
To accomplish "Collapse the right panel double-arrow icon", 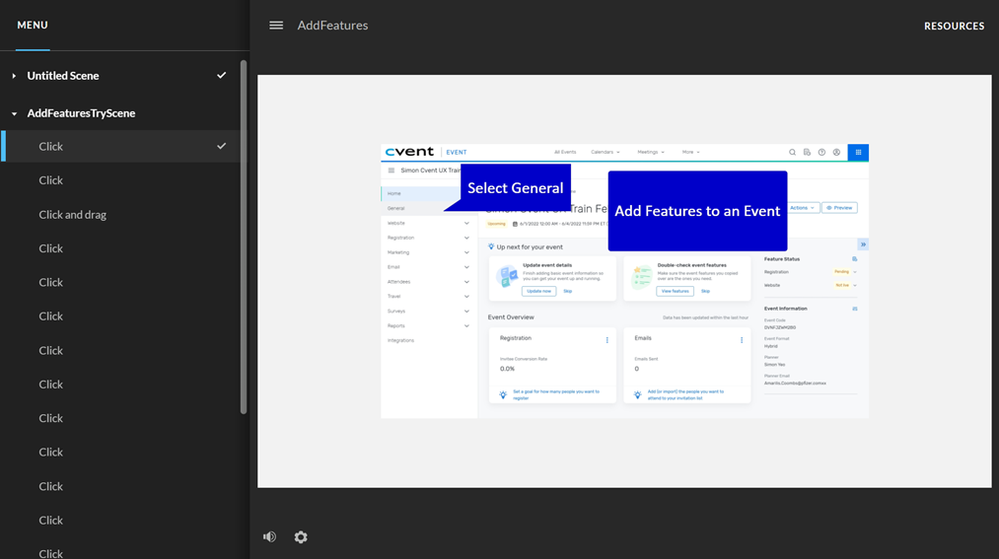I will click(863, 244).
